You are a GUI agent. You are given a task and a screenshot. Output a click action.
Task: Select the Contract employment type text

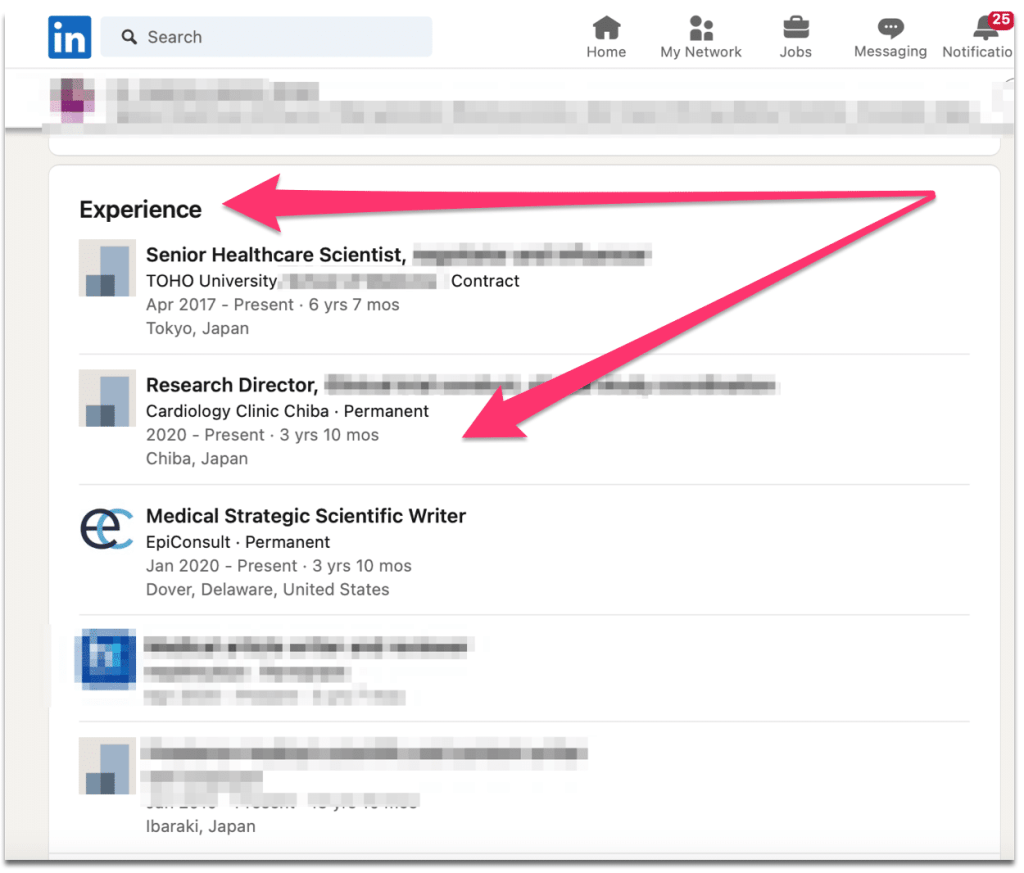pyautogui.click(x=485, y=281)
